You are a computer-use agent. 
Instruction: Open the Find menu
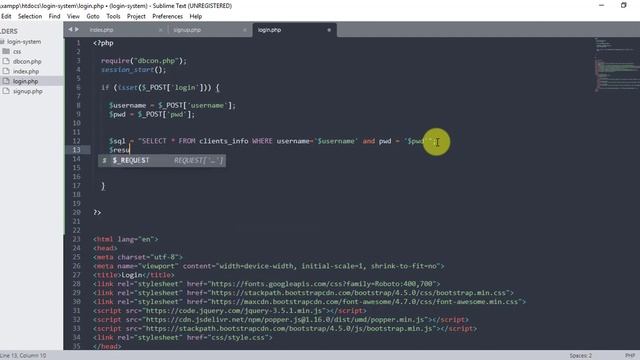pyautogui.click(x=54, y=16)
